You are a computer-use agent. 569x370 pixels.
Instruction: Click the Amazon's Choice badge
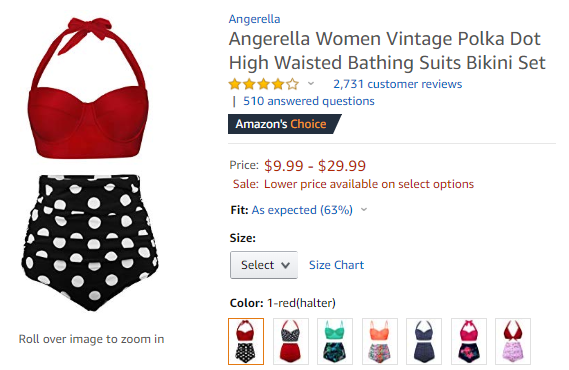tap(284, 124)
